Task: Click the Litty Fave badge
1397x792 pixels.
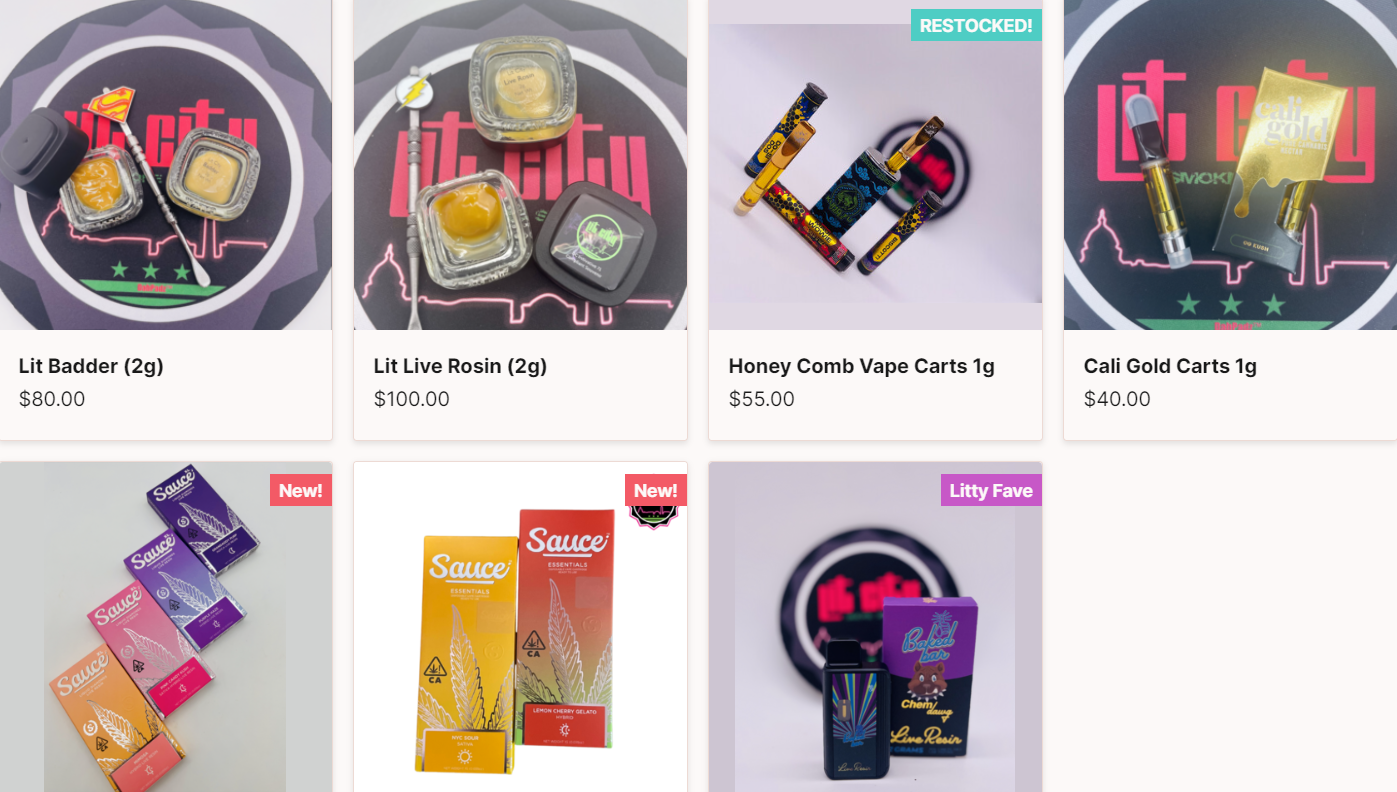Action: pos(991,490)
